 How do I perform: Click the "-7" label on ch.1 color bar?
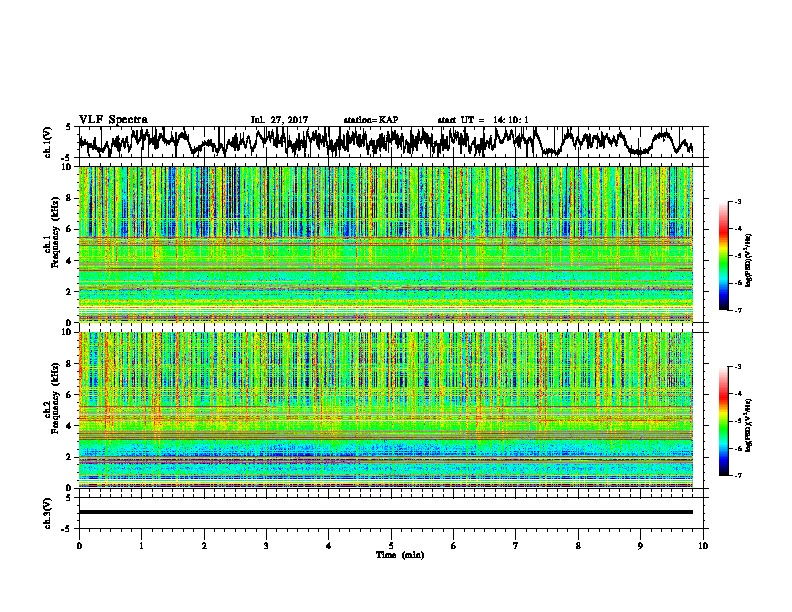(738, 310)
